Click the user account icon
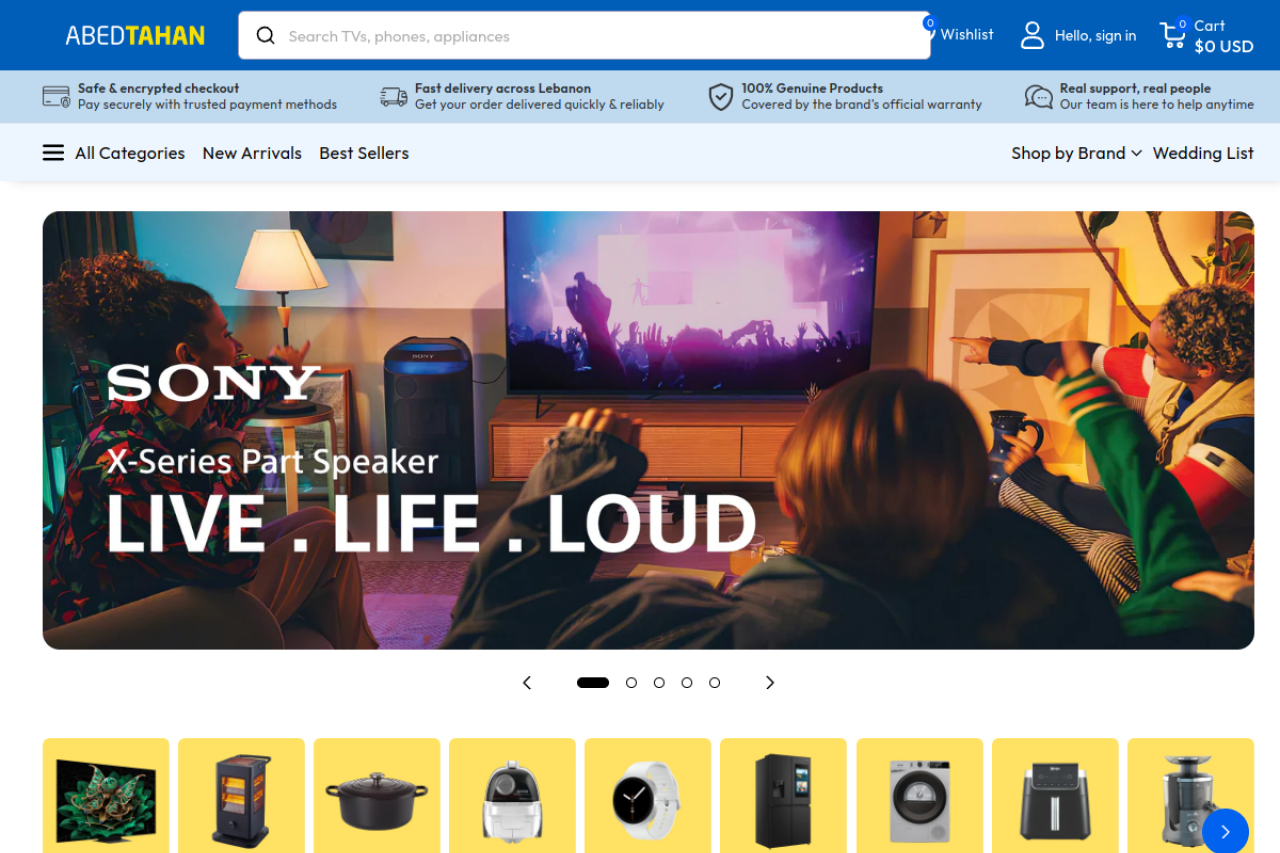Viewport: 1280px width, 853px height. point(1032,36)
